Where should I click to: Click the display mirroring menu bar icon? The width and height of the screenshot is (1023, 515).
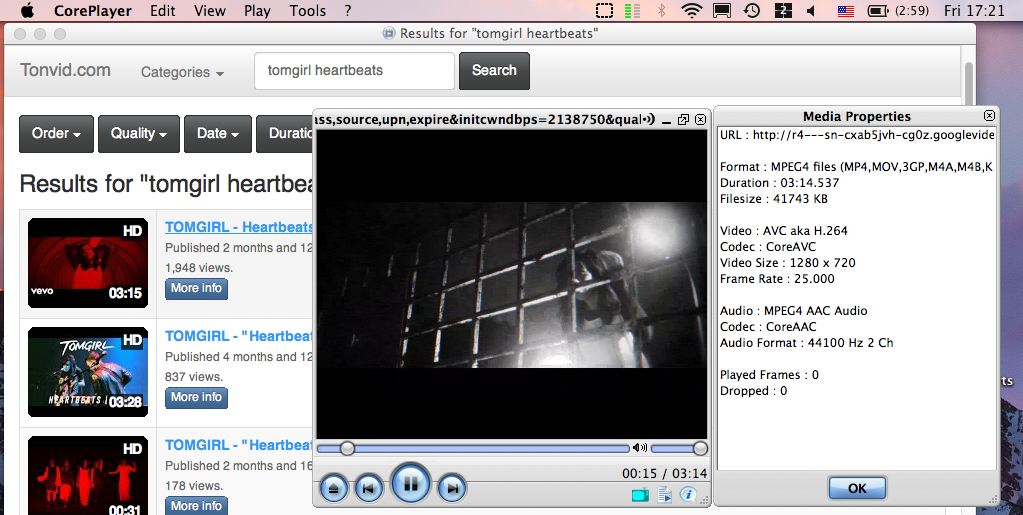pyautogui.click(x=722, y=10)
